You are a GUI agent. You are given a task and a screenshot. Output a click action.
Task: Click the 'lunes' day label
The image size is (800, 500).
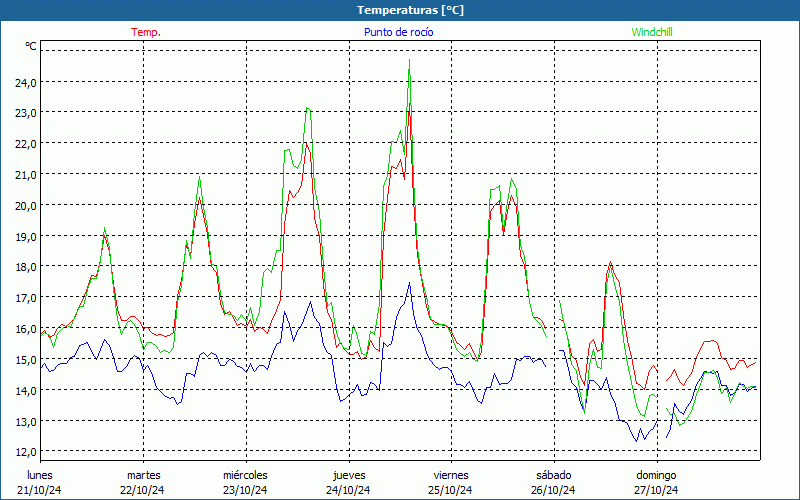tap(40, 475)
